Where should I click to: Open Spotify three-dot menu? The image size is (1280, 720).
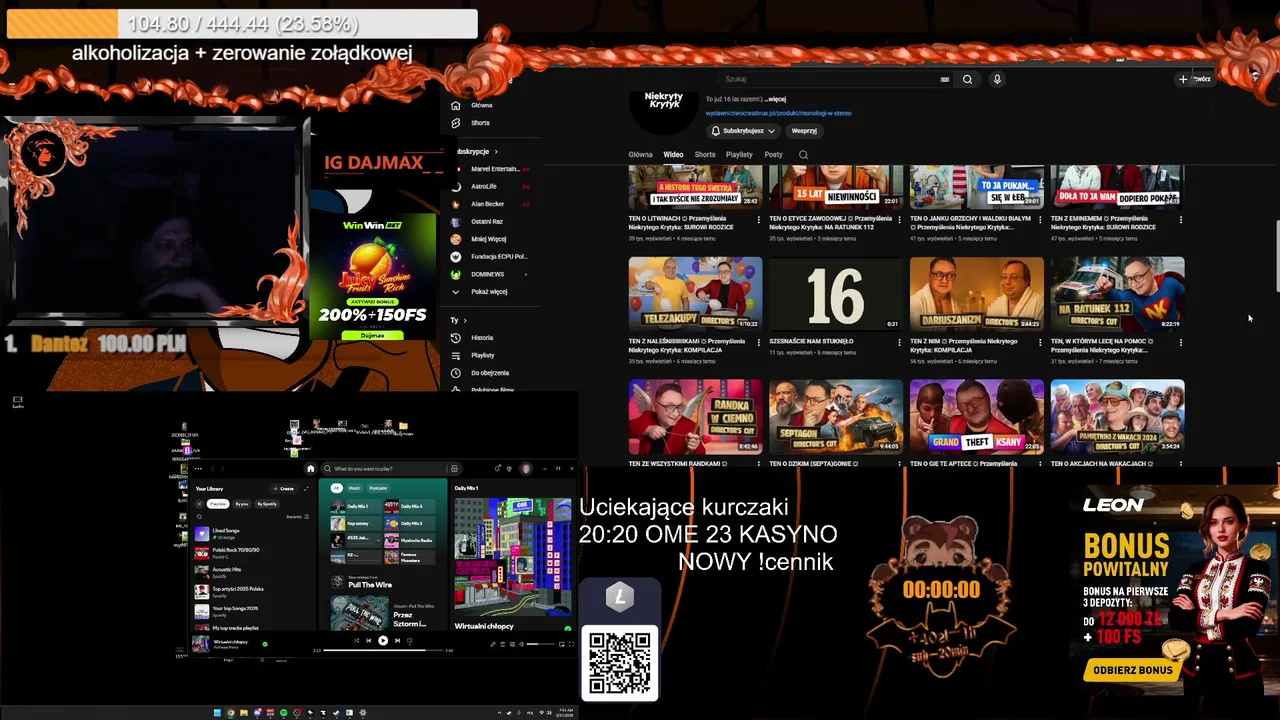point(198,468)
